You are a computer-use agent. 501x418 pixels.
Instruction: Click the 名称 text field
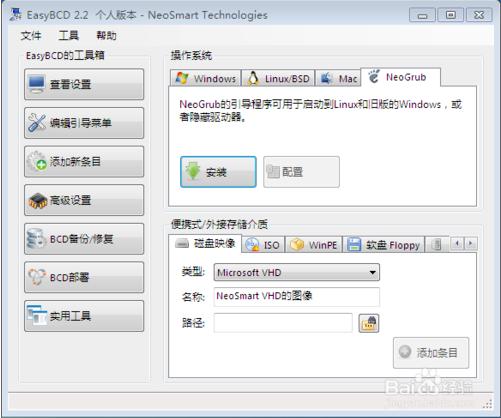point(296,296)
